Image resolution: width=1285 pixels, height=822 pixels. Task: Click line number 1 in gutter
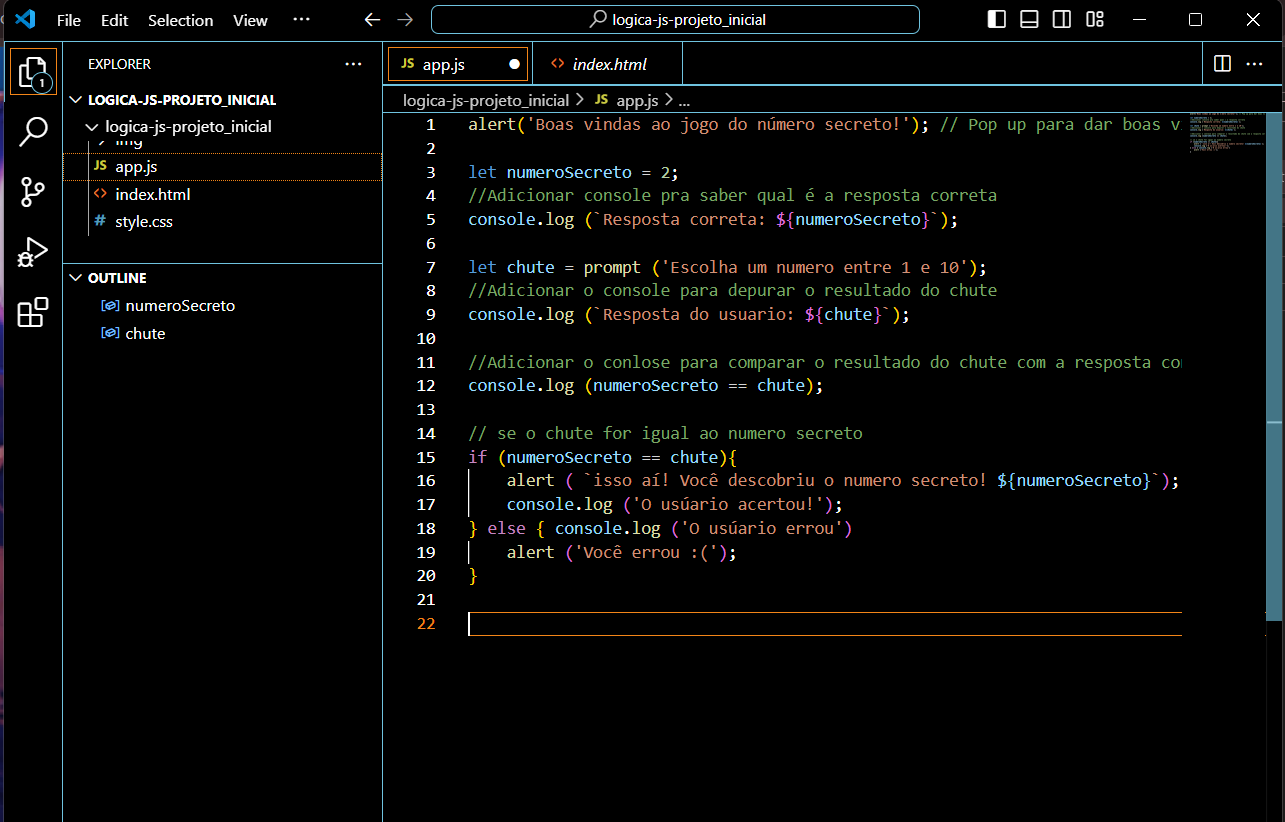(430, 125)
